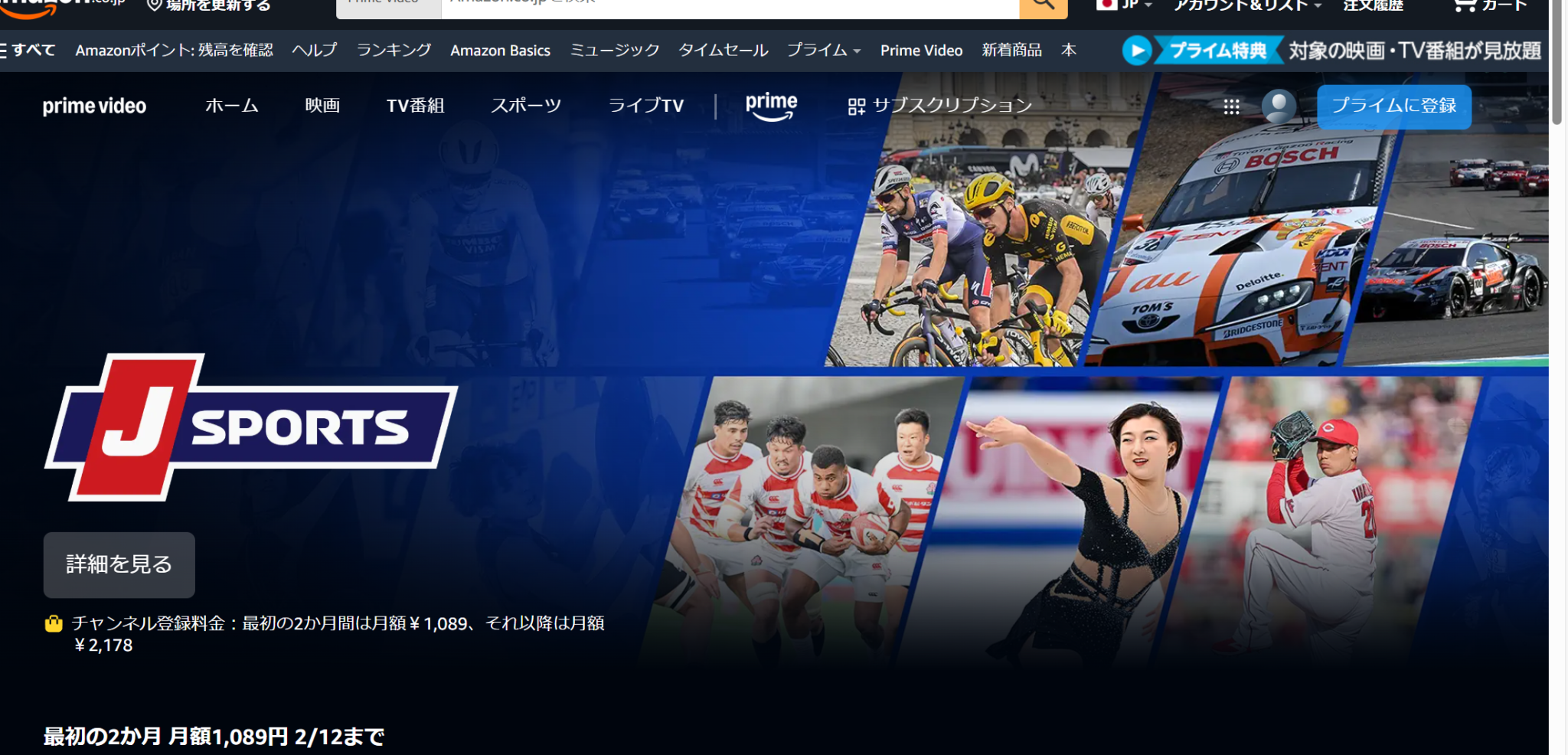Click the プライムに登録 button
The height and width of the screenshot is (755, 1568).
coord(1393,107)
